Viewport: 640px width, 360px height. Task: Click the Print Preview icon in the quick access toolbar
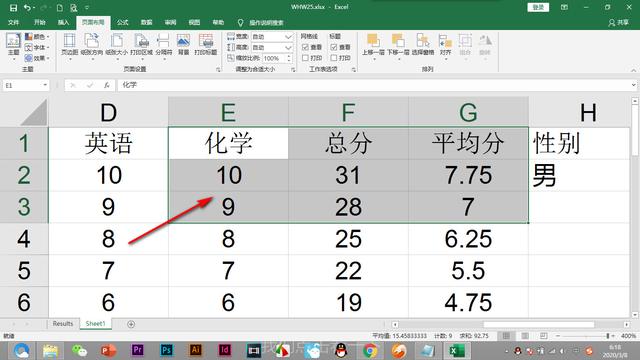point(73,7)
